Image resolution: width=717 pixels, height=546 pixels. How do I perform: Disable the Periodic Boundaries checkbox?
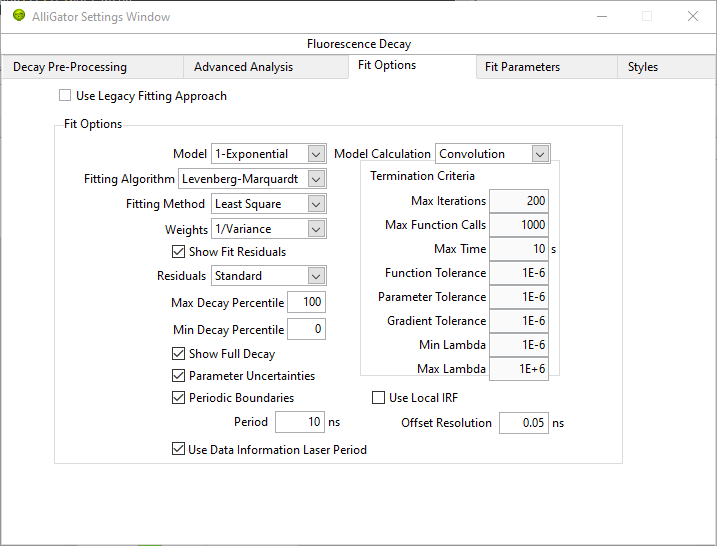(178, 397)
